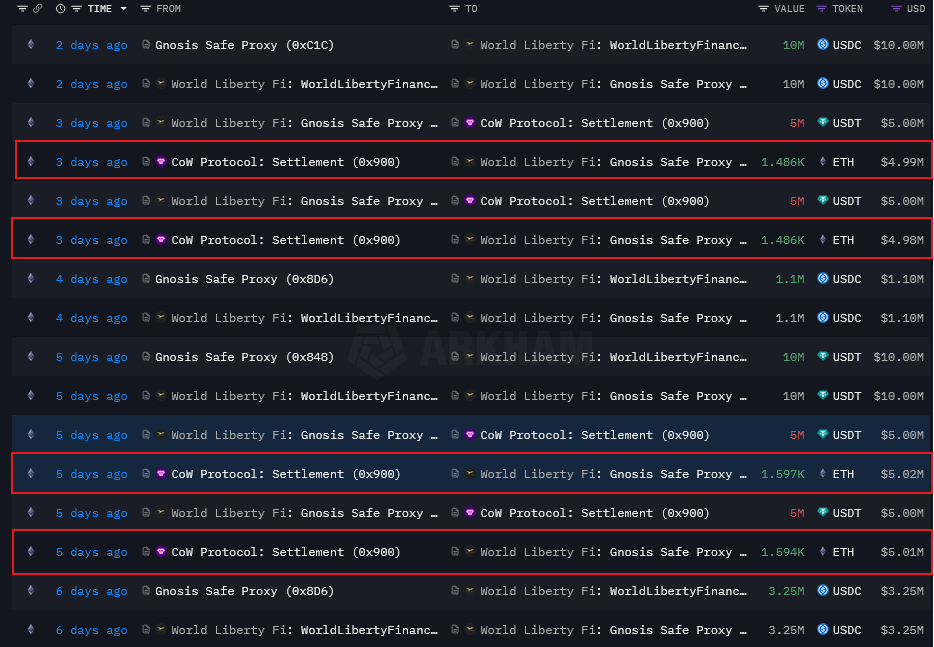The height and width of the screenshot is (647, 934).
Task: Open CoW Protocol: Settlement (0x900) sender in $4.98M row
Action: [x=286, y=240]
